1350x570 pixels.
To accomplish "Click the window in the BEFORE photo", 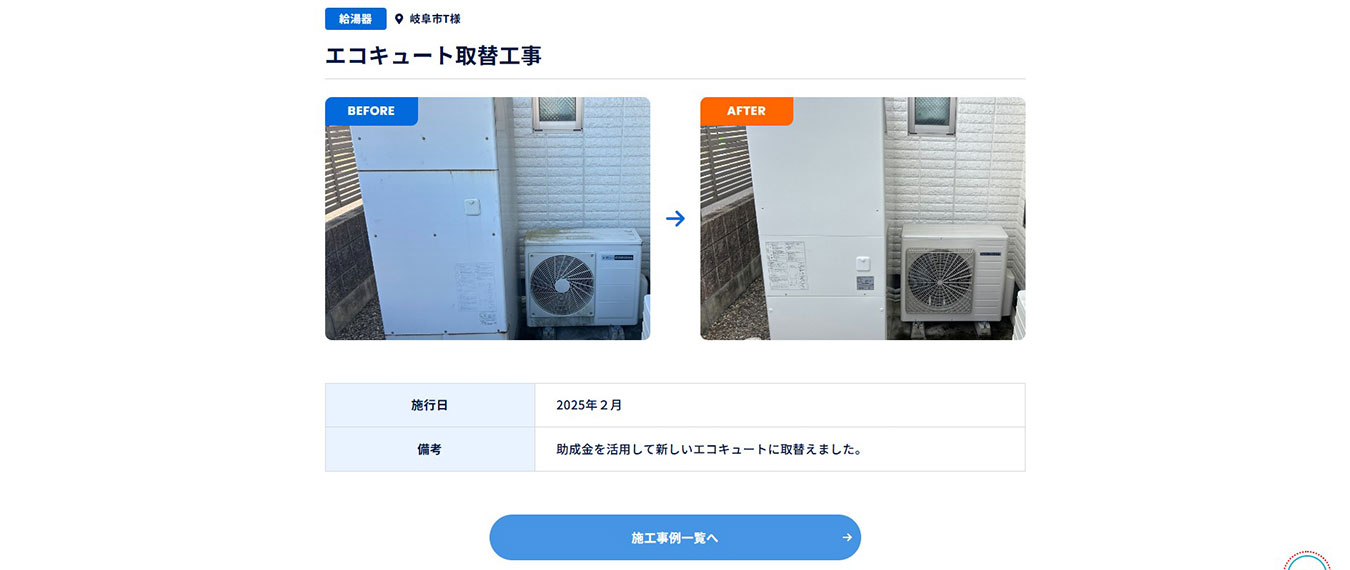I will (557, 113).
